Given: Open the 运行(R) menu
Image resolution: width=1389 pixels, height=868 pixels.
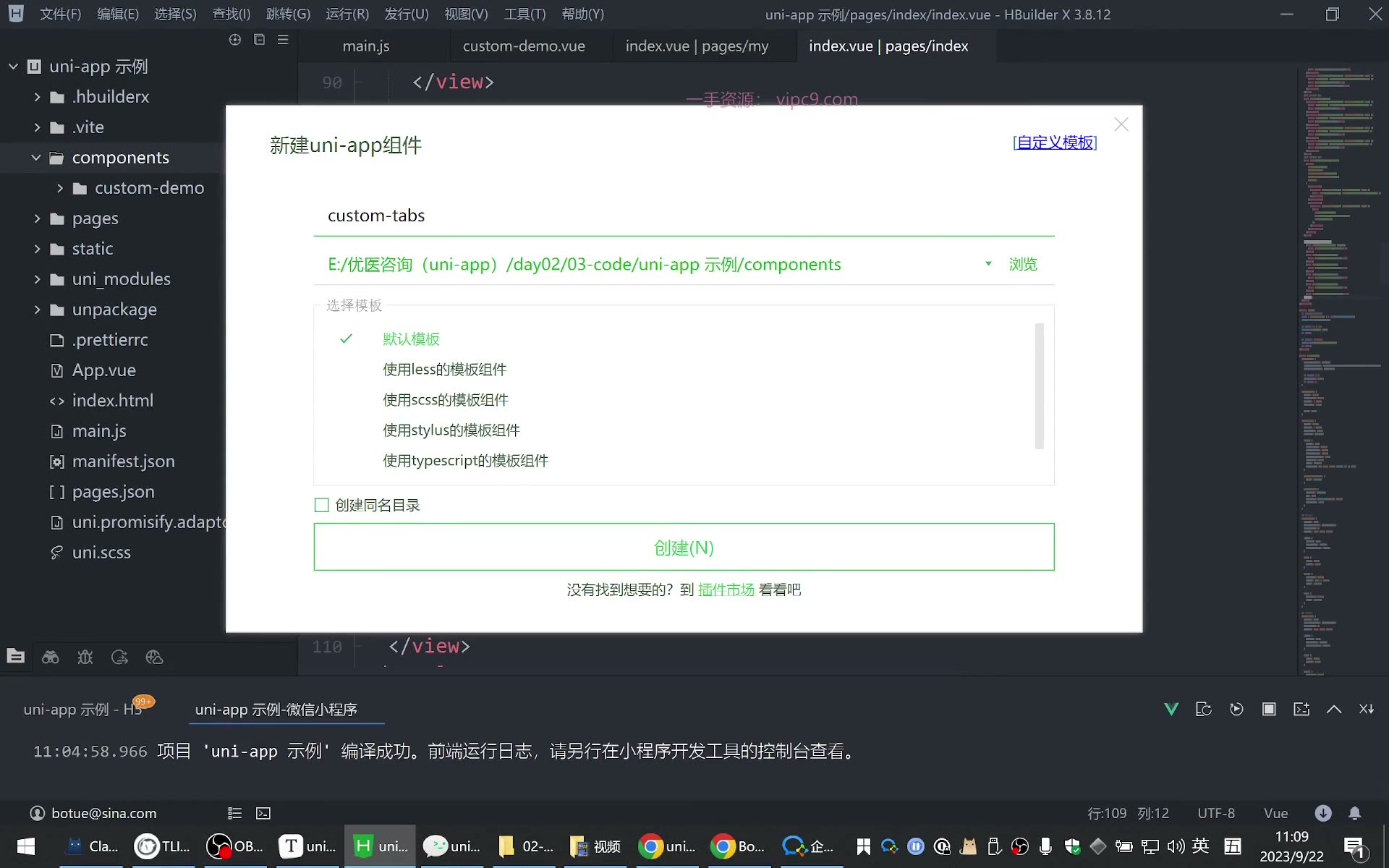Looking at the screenshot, I should 347,14.
